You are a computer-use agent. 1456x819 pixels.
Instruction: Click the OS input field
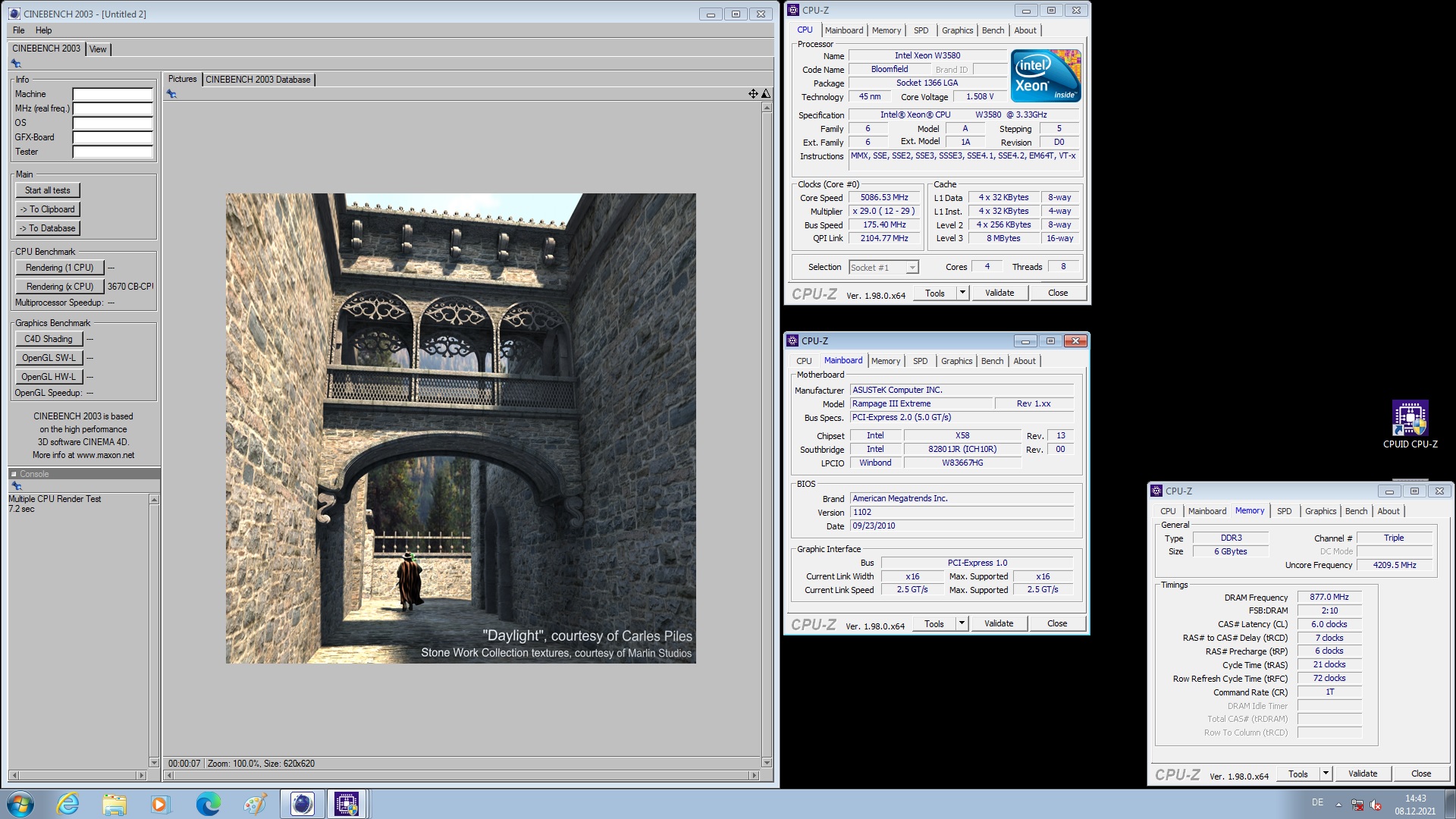[x=113, y=123]
